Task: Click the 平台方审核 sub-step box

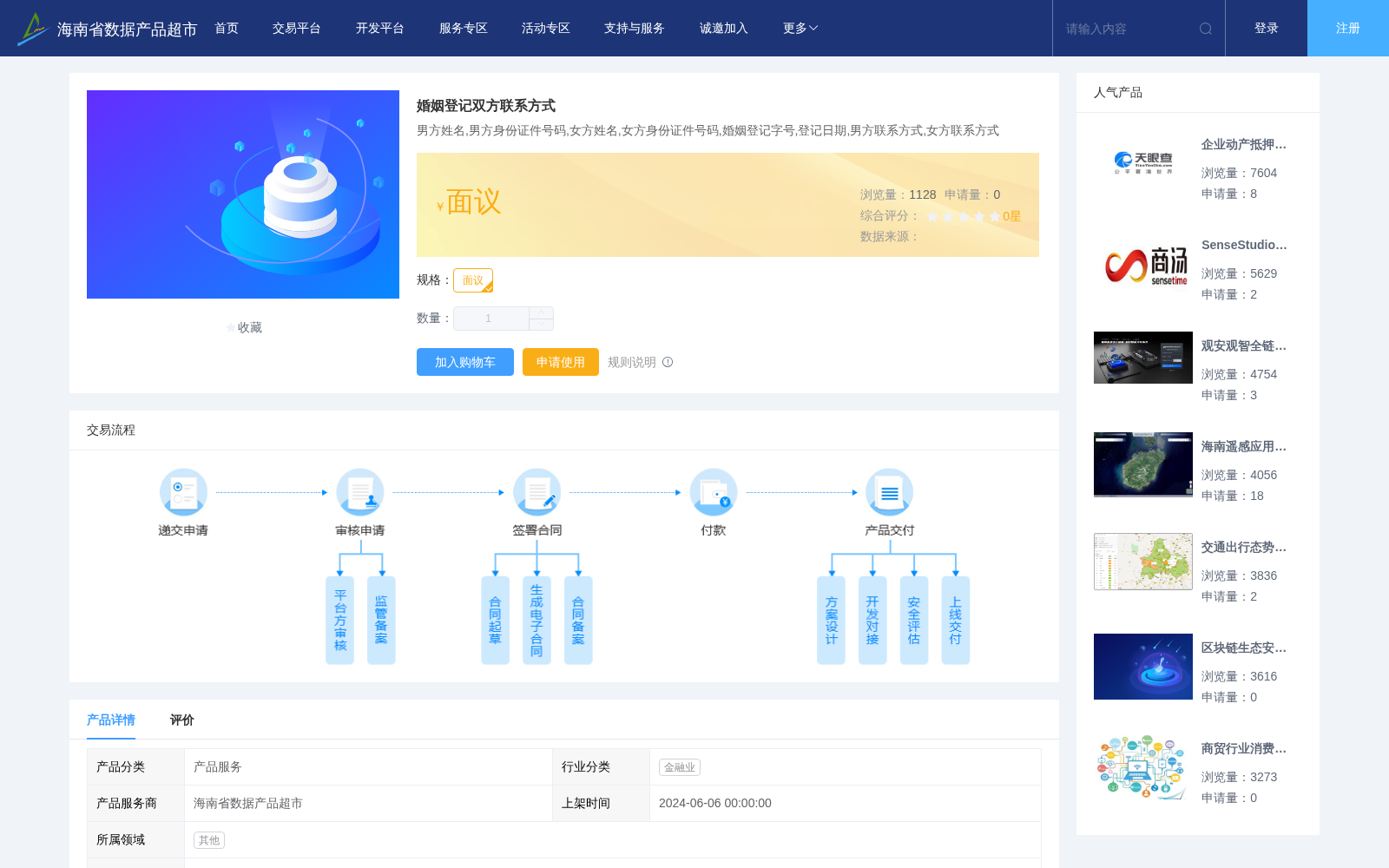Action: click(339, 621)
